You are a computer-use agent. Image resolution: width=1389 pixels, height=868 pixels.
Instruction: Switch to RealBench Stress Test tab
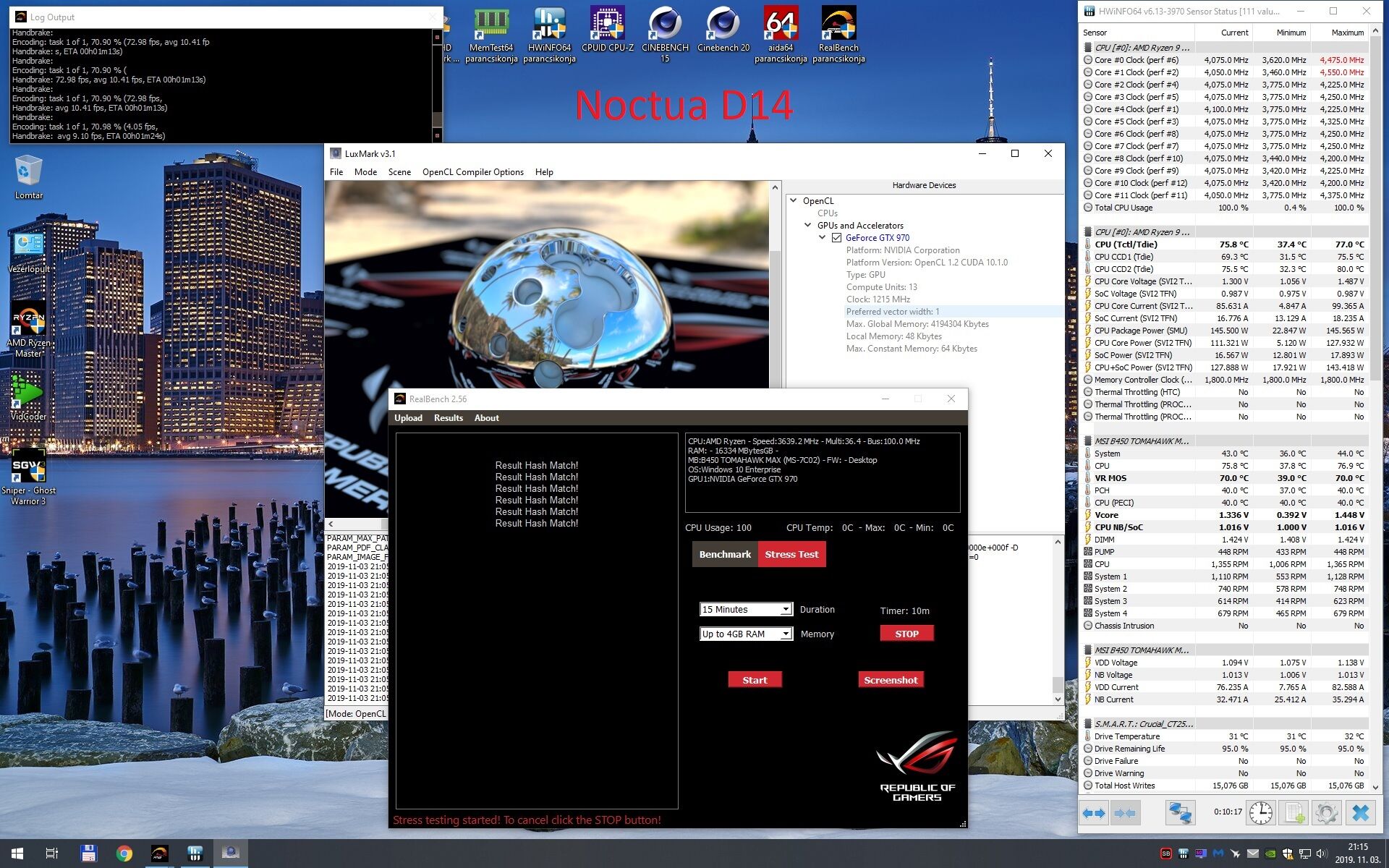coord(791,554)
